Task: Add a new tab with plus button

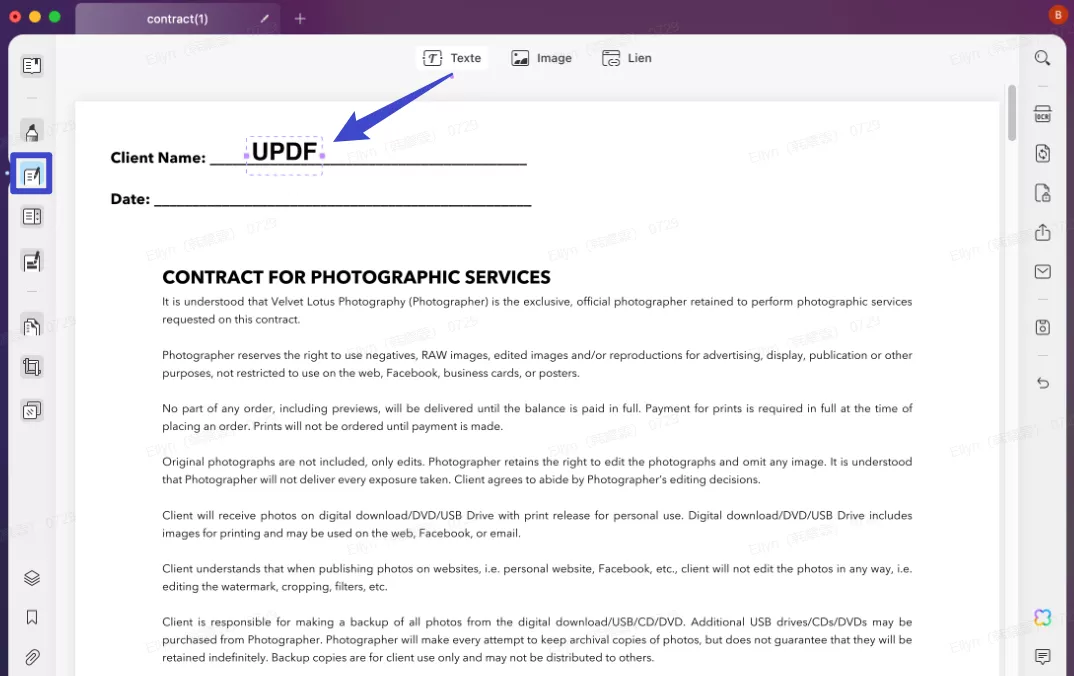Action: click(300, 18)
